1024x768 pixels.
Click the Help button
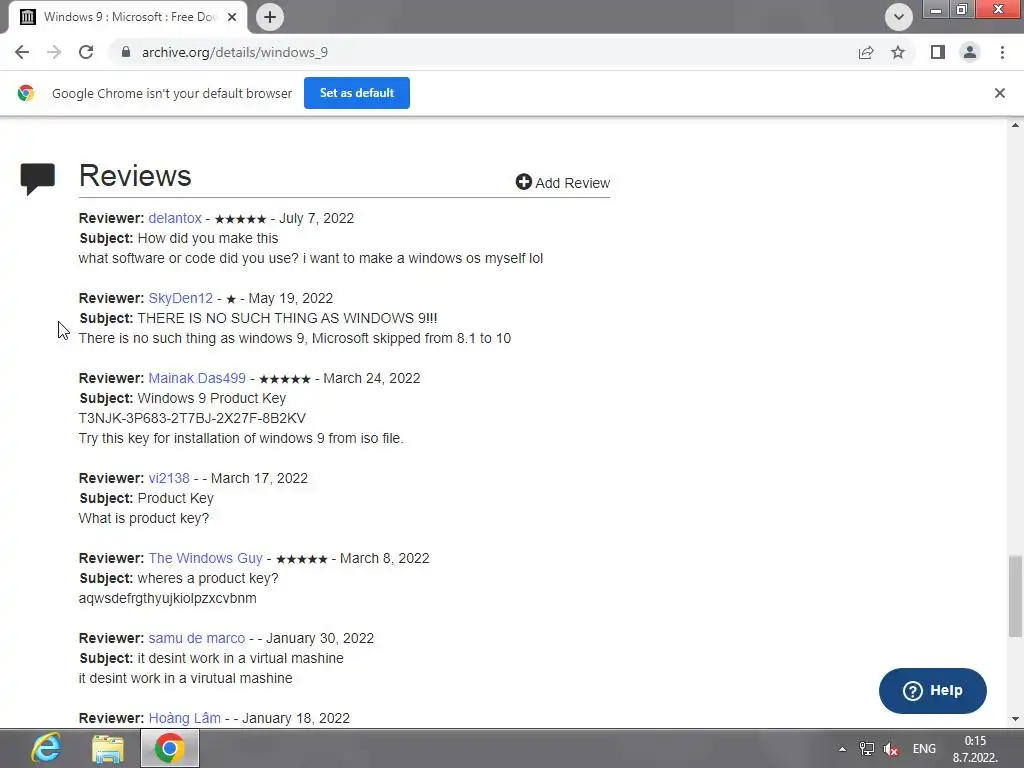933,691
